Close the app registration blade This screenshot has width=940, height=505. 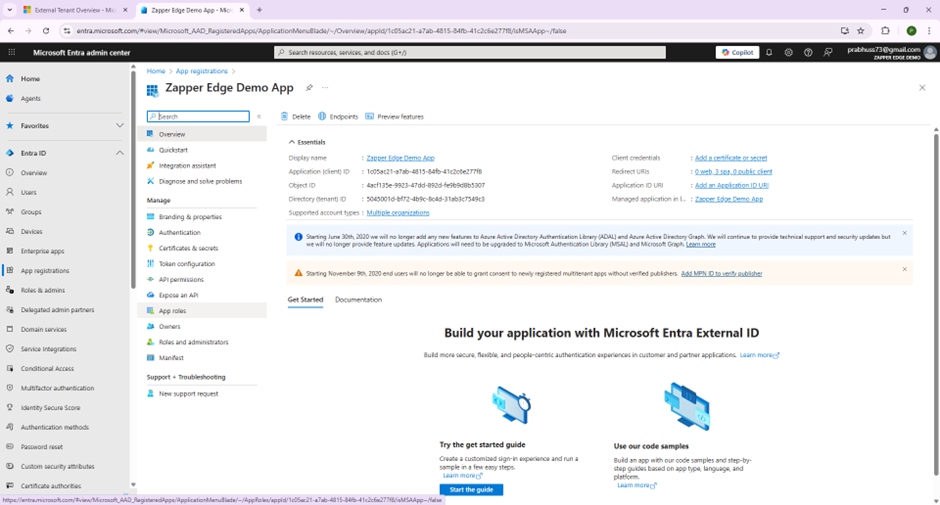pos(922,88)
